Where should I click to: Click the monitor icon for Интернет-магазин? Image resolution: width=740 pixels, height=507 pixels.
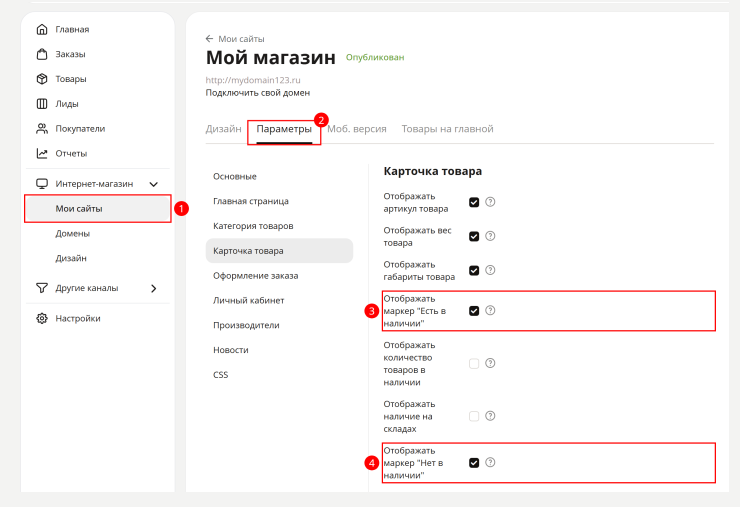tap(42, 184)
